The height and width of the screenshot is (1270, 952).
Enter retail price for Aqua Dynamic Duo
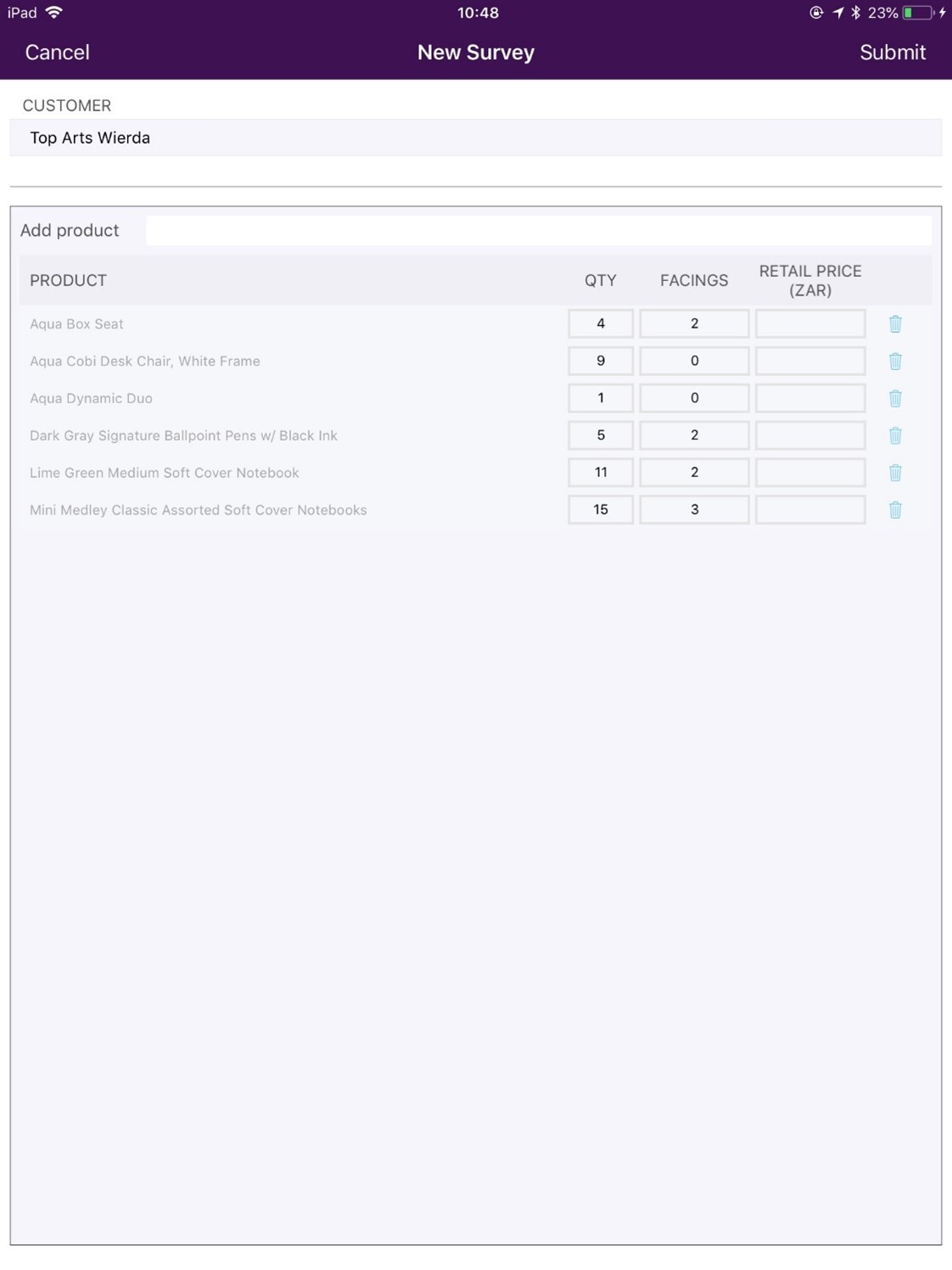tap(809, 398)
